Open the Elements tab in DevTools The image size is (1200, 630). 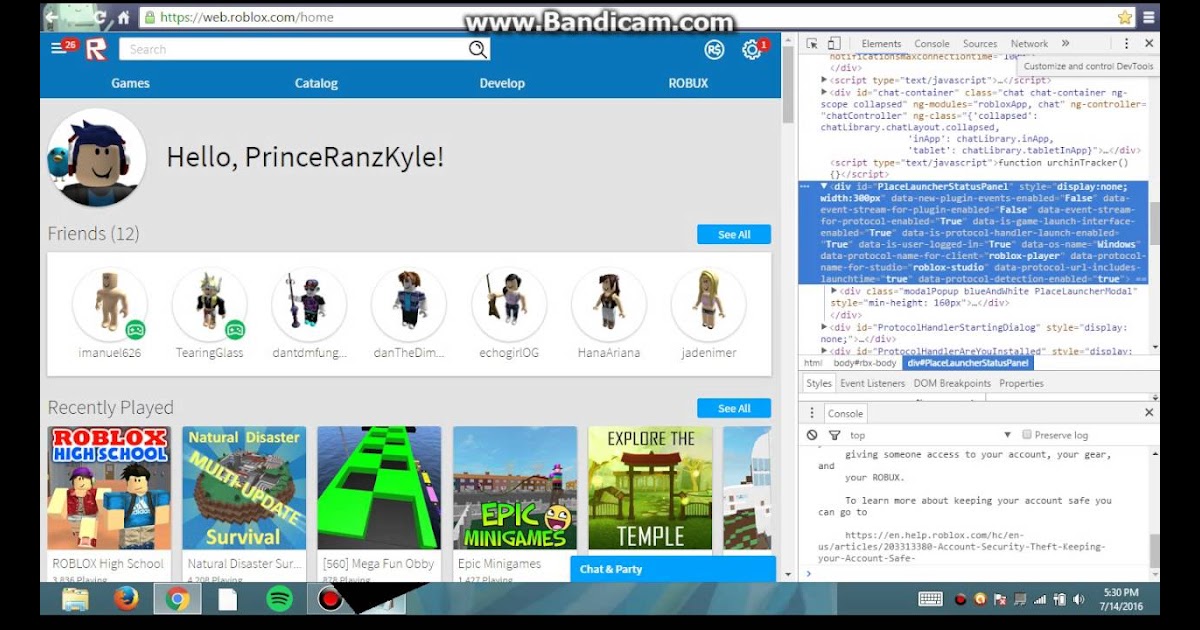click(881, 43)
